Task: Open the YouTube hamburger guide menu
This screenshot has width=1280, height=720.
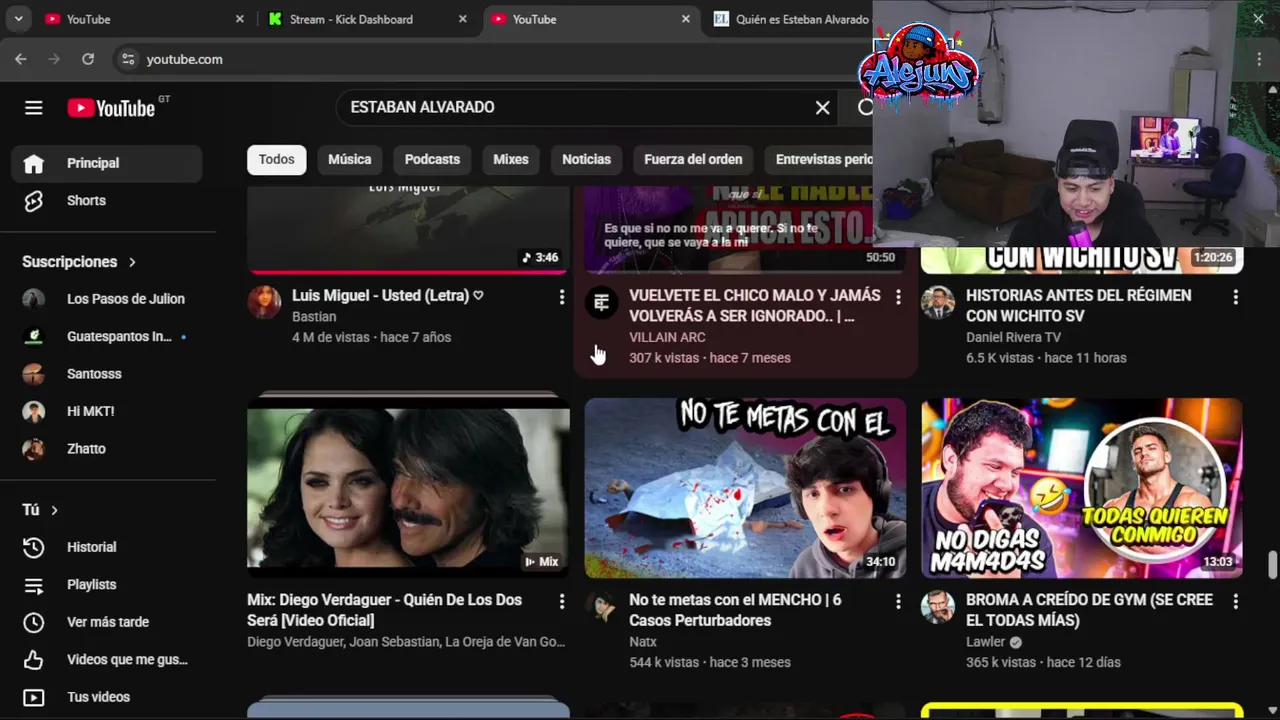Action: [x=34, y=108]
